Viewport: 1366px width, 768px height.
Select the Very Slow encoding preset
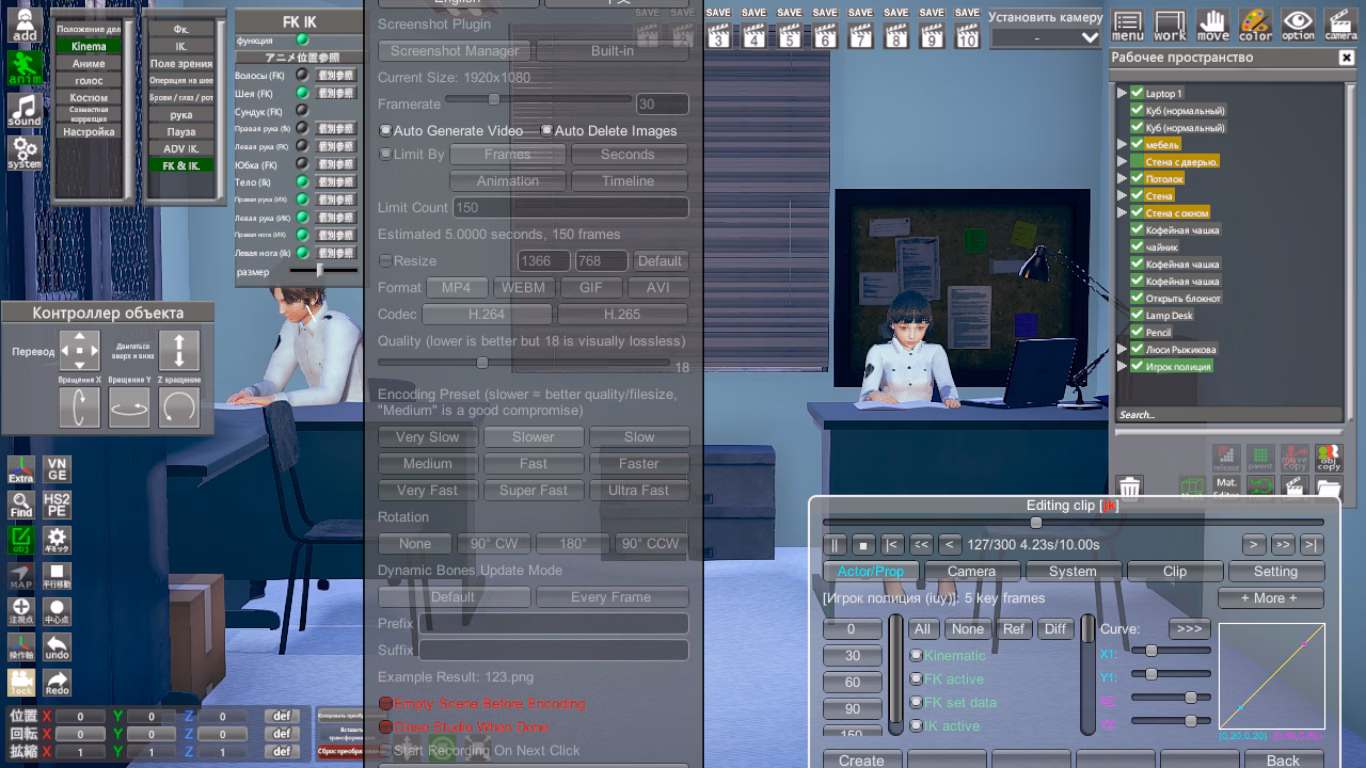(x=428, y=437)
